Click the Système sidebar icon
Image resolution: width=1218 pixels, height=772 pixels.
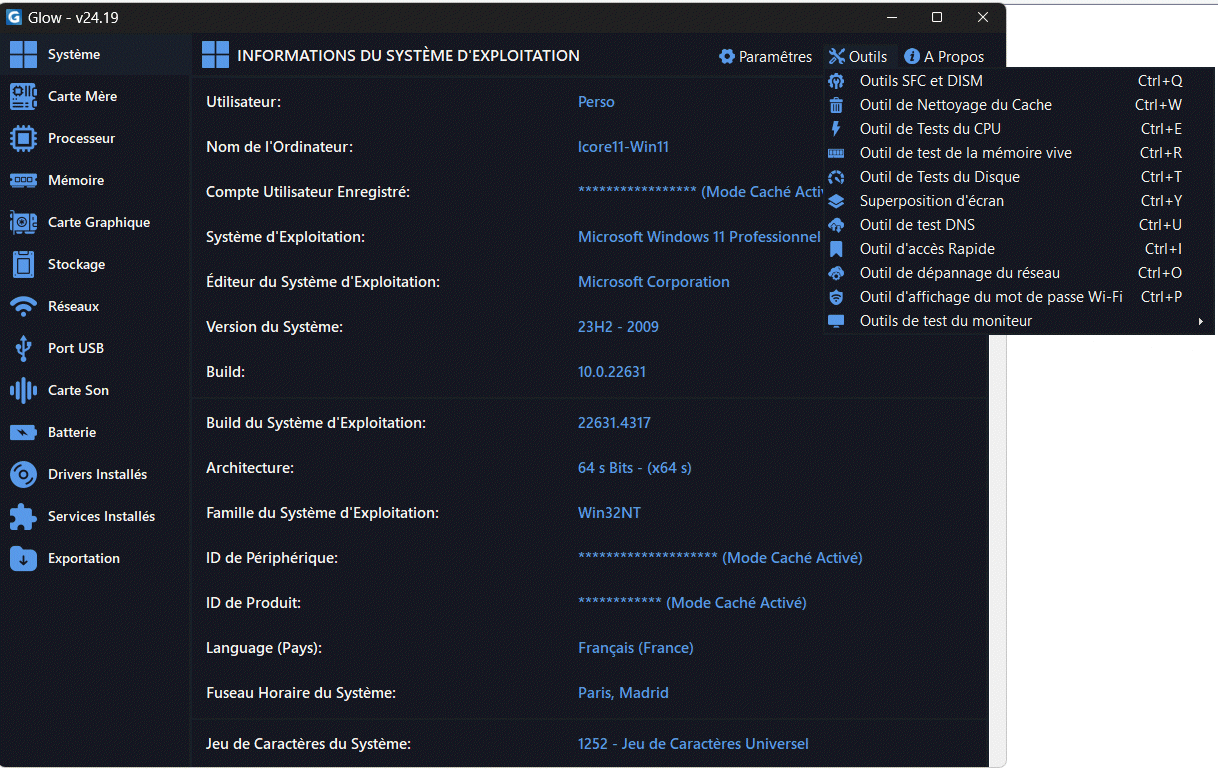23,54
